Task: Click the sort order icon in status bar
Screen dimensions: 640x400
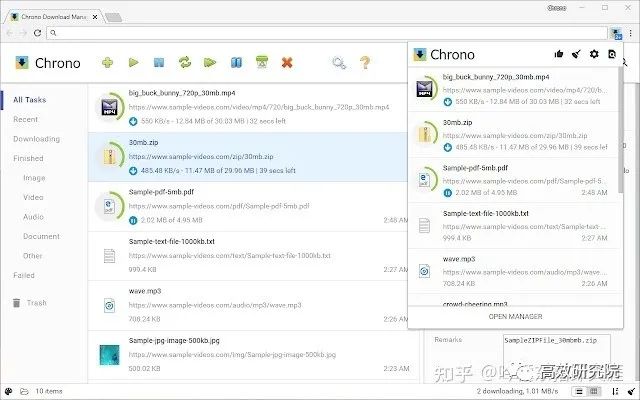Action: click(616, 391)
